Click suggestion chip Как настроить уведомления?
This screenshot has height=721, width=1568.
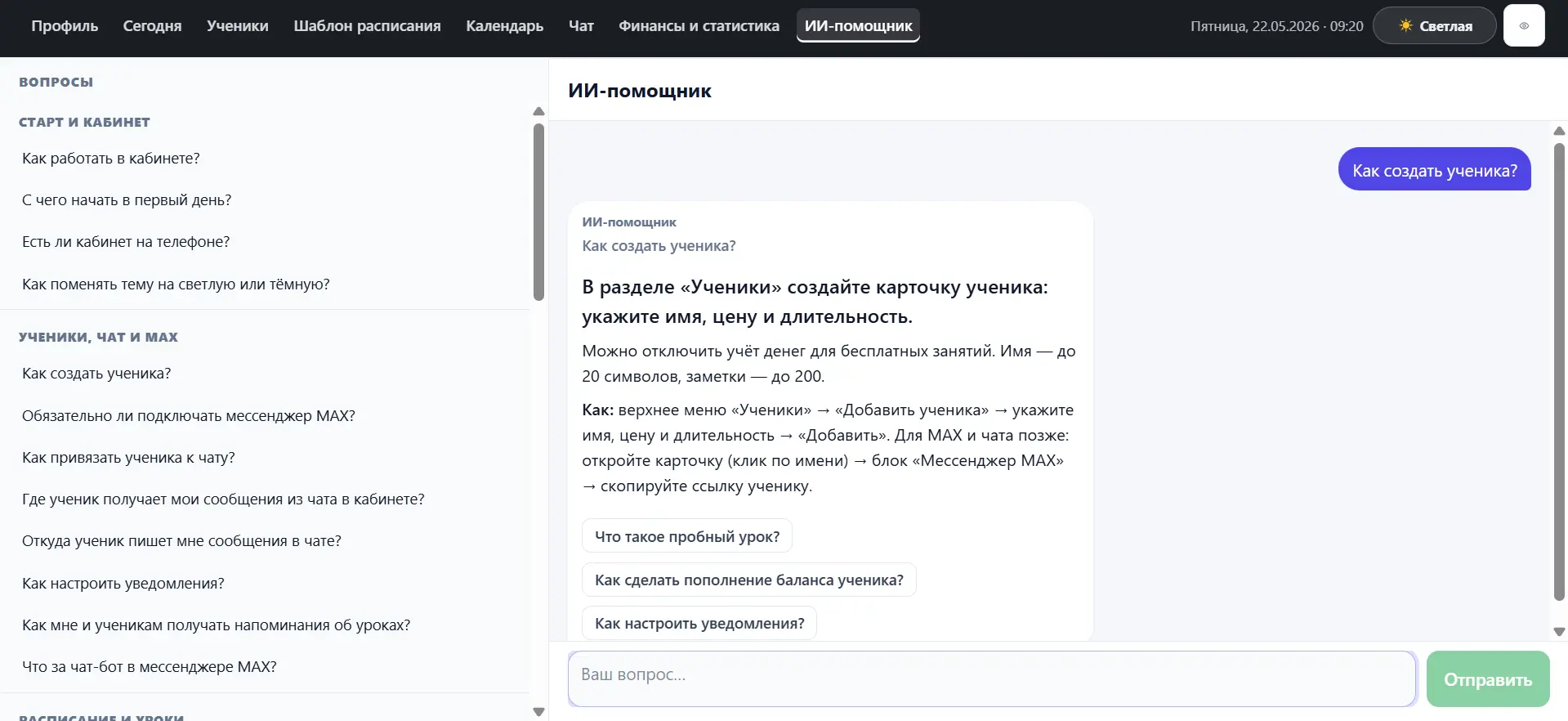point(699,623)
